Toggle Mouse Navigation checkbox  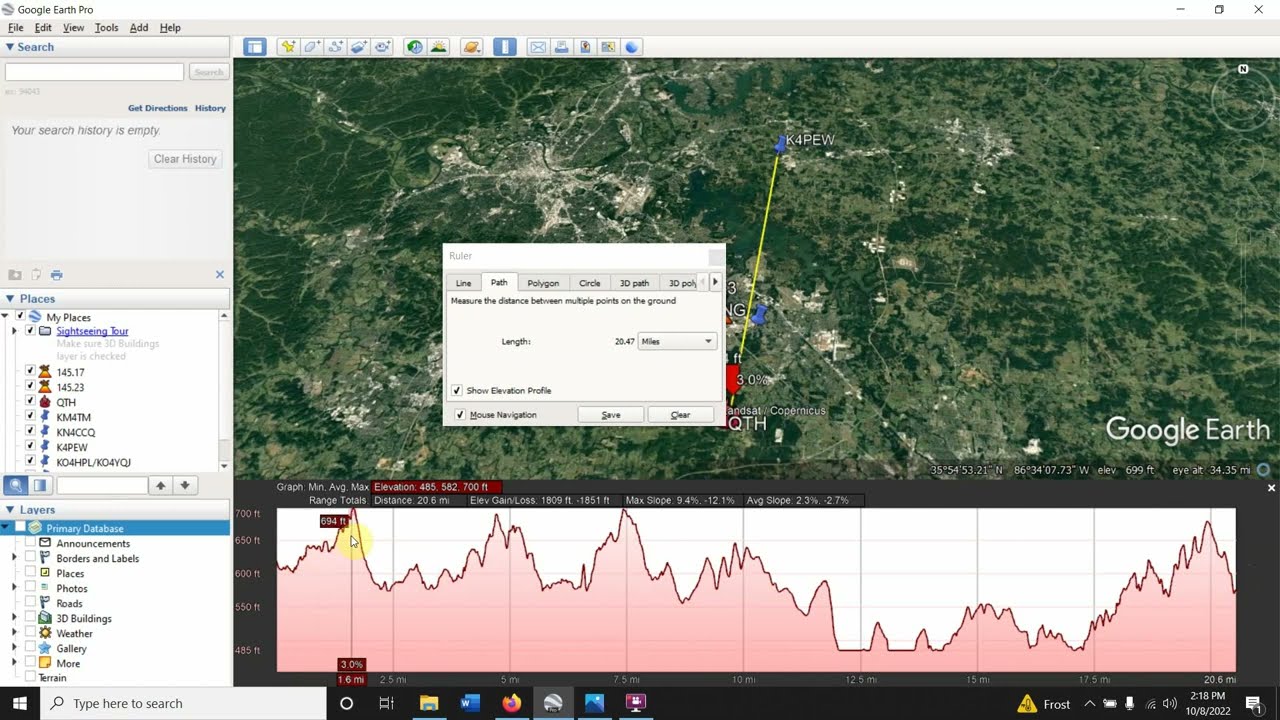460,415
